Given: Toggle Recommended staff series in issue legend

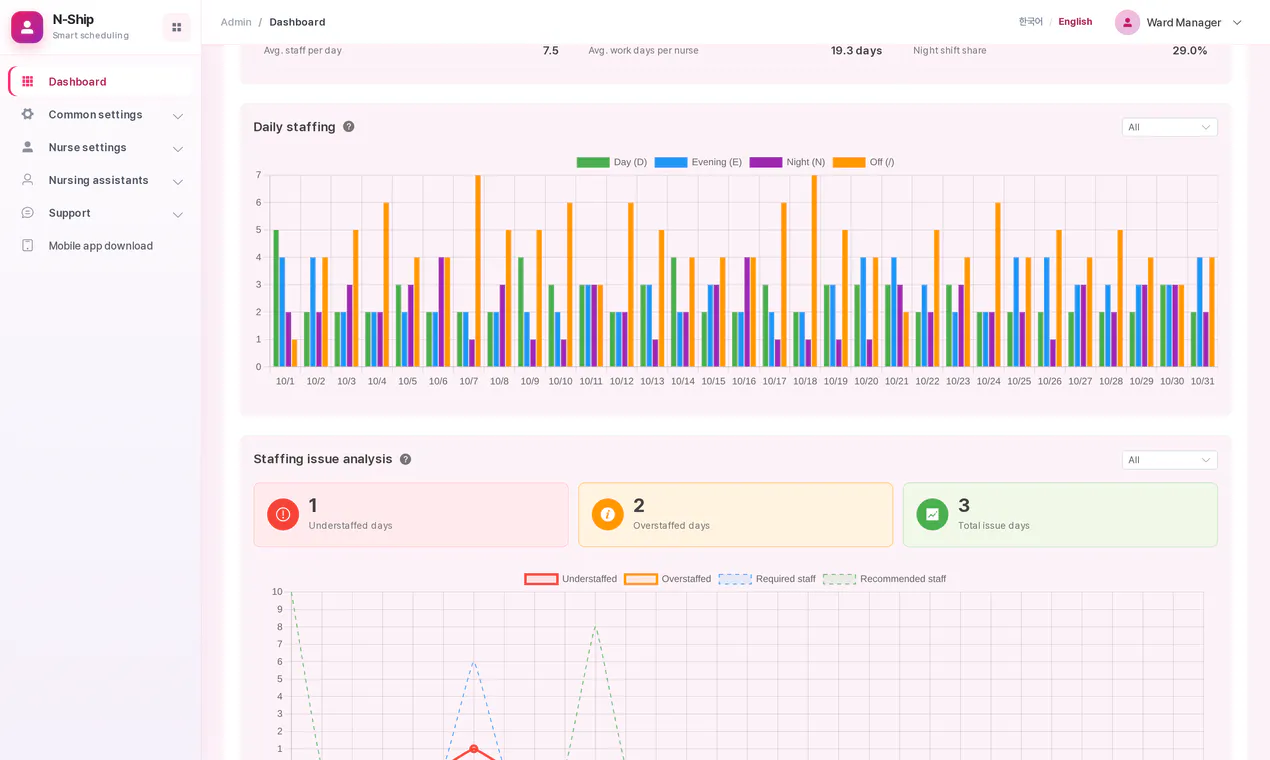Looking at the screenshot, I should pos(884,579).
